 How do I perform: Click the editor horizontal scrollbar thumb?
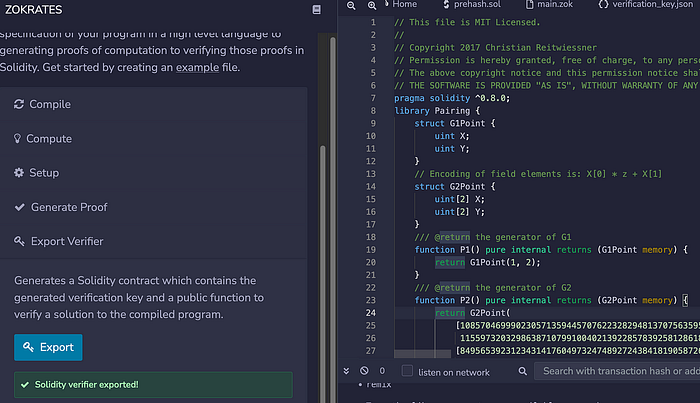[x=422, y=354]
